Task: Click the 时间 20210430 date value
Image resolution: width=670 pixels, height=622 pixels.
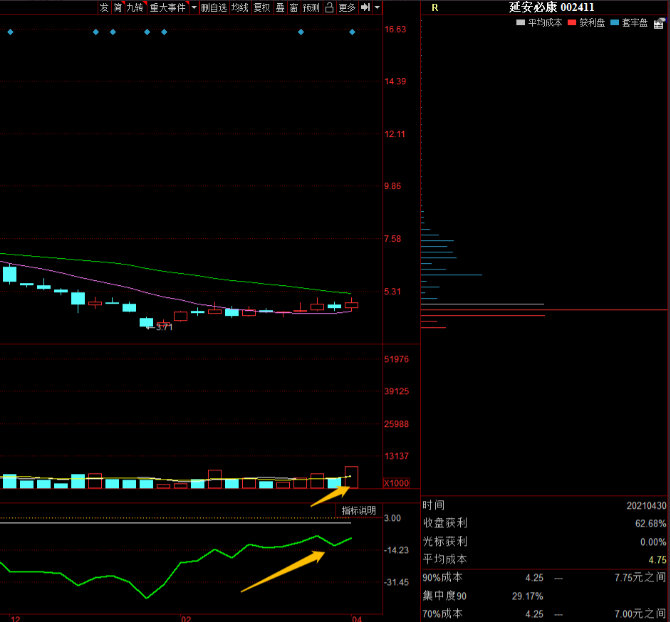Action: (x=646, y=506)
